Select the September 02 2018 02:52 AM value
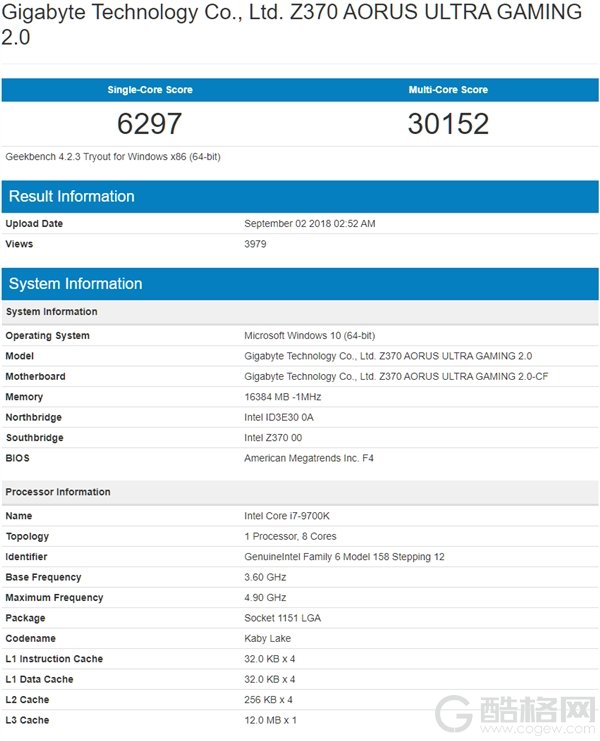 [x=310, y=224]
